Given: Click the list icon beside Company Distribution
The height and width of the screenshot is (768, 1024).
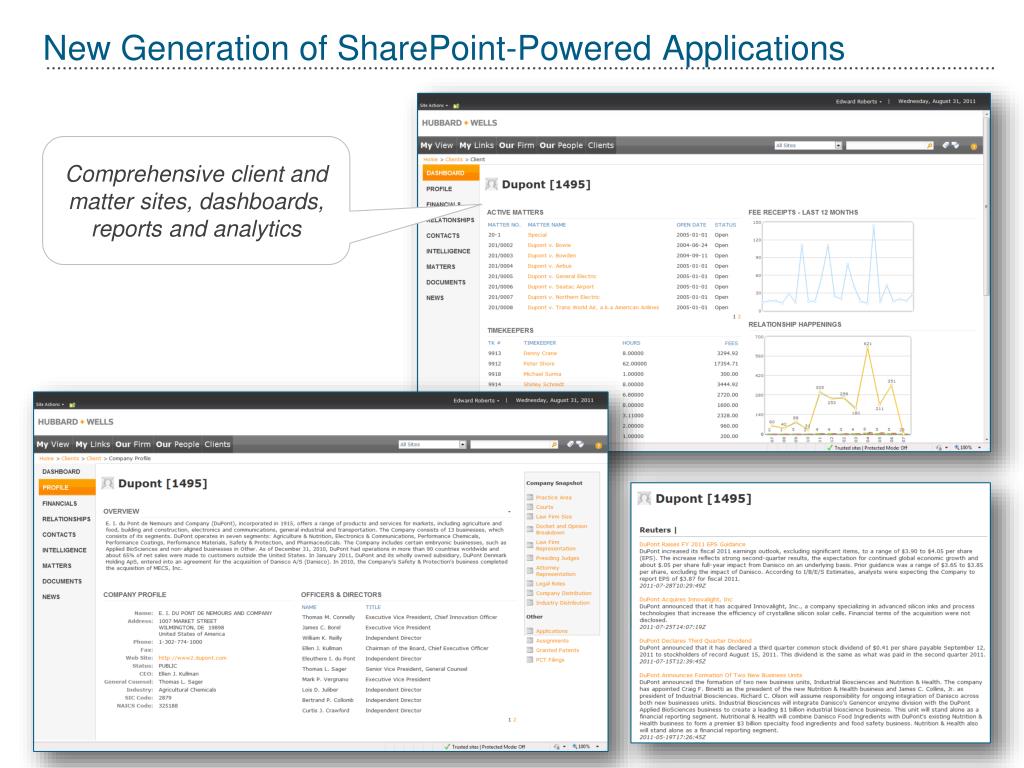Looking at the screenshot, I should tap(530, 593).
